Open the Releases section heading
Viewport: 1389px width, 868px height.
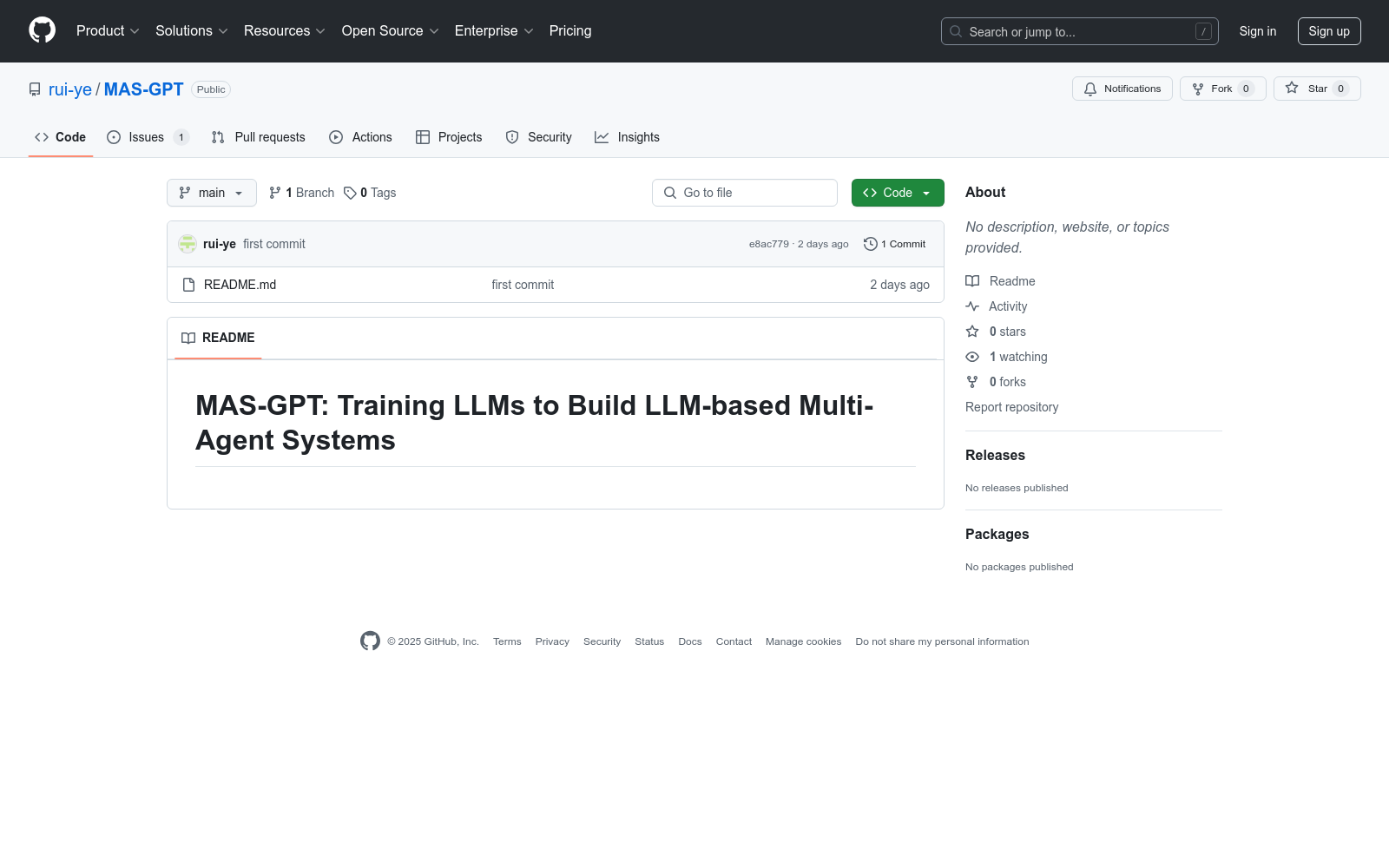pos(995,455)
